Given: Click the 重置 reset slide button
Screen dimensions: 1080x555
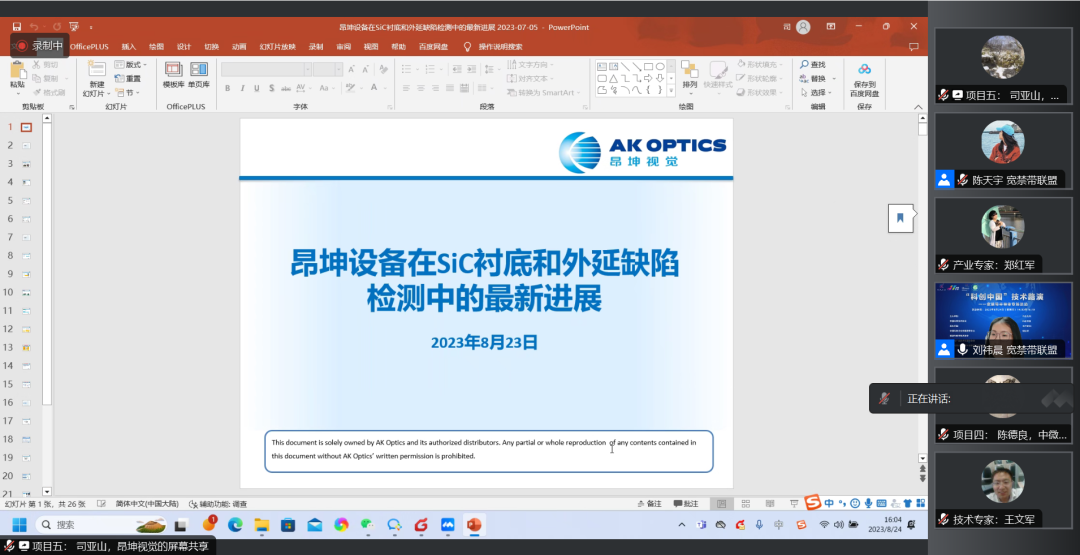Looking at the screenshot, I should (x=129, y=78).
